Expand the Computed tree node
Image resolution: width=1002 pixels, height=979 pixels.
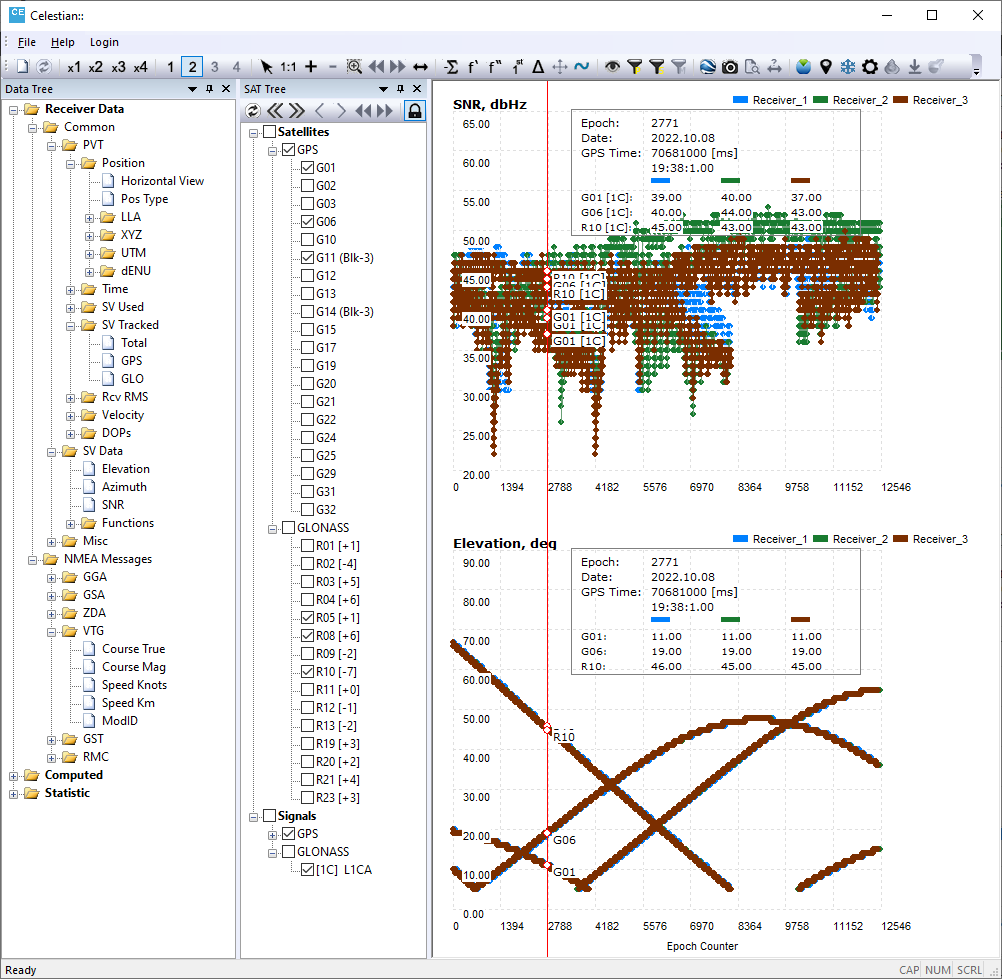14,775
